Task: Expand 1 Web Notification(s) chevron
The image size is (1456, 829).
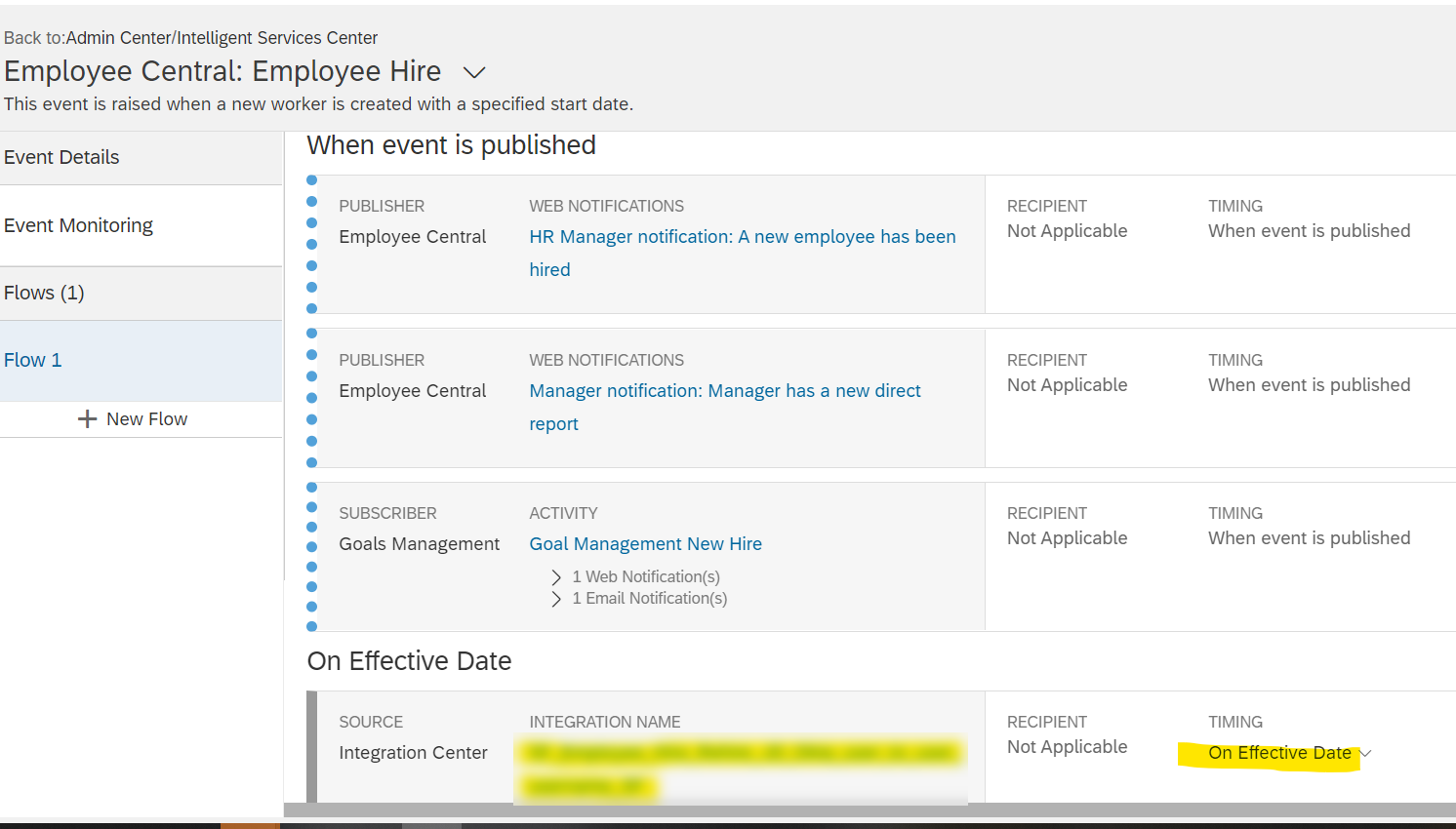Action: 556,577
